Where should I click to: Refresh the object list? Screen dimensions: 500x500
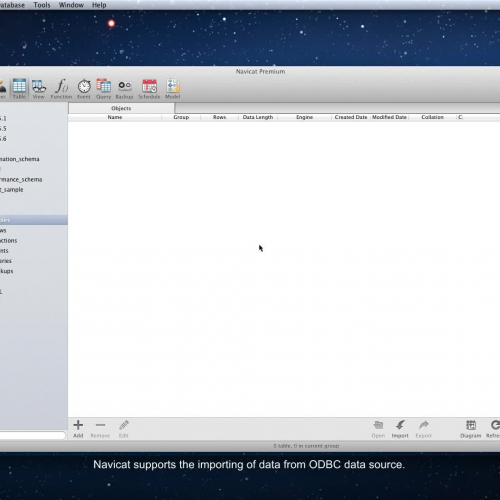click(494, 429)
